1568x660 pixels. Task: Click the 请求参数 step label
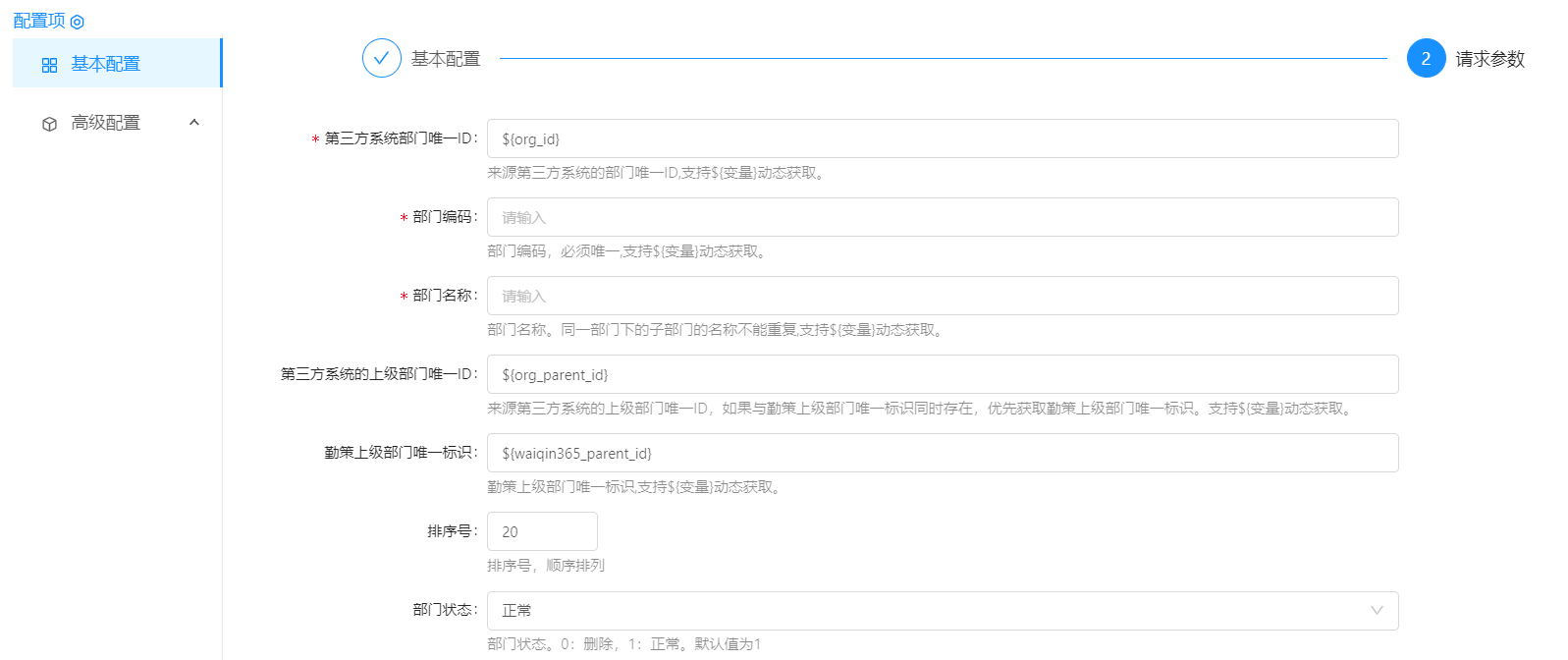click(1489, 59)
